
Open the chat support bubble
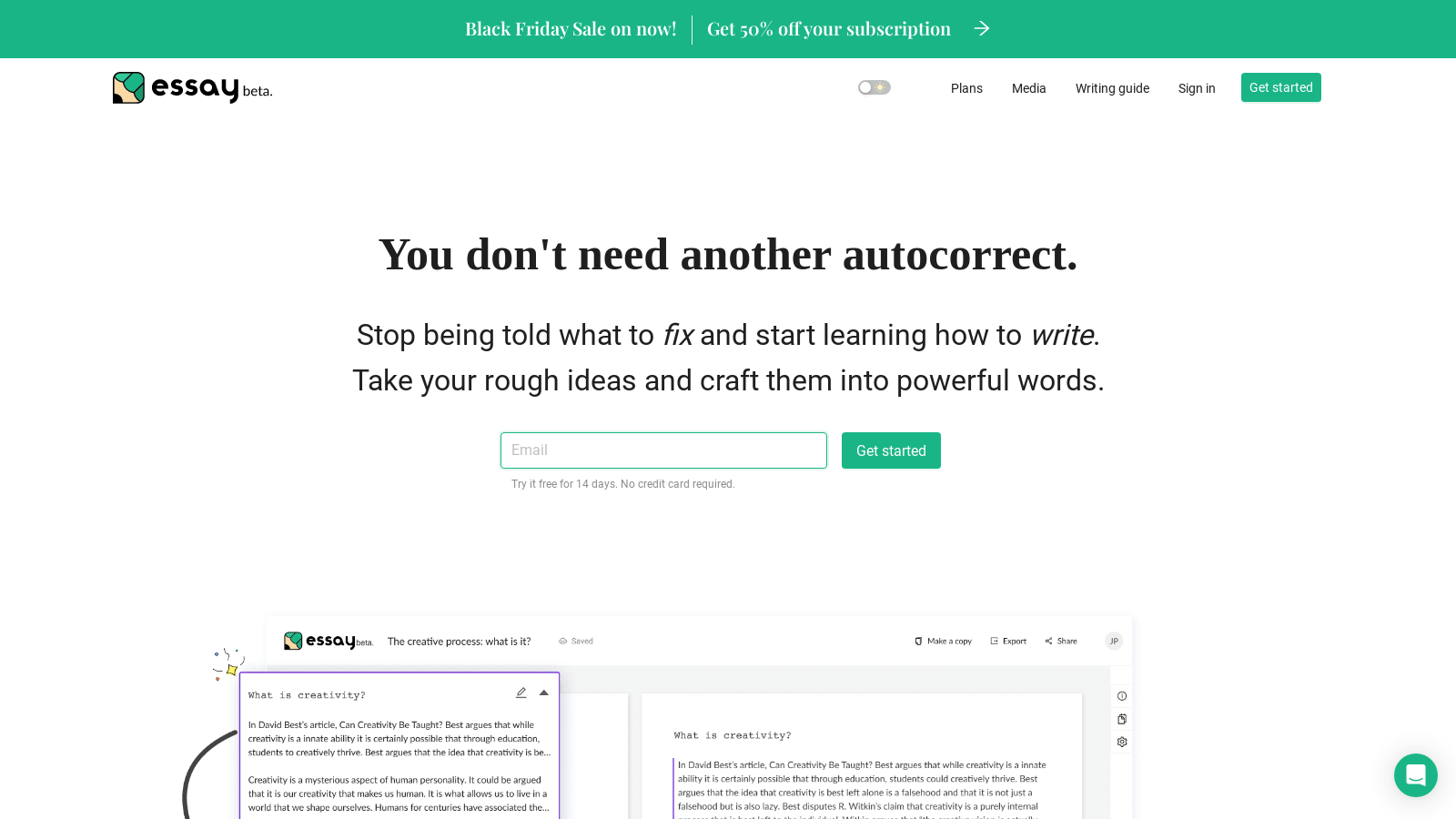pos(1415,775)
